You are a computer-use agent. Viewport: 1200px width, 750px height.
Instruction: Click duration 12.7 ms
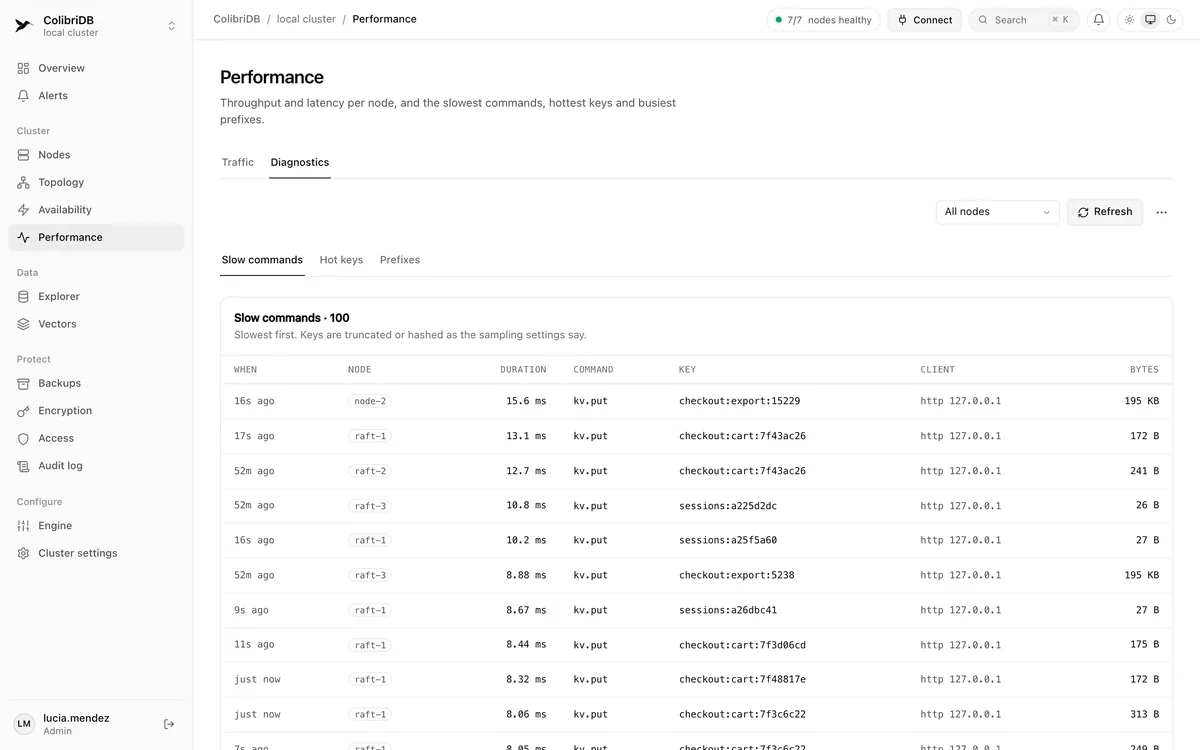(526, 471)
